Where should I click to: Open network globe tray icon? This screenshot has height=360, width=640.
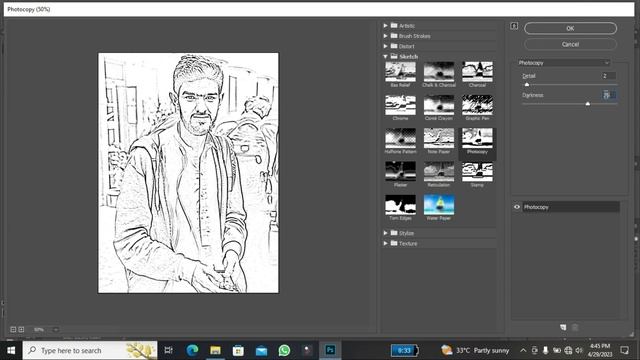[x=568, y=350]
